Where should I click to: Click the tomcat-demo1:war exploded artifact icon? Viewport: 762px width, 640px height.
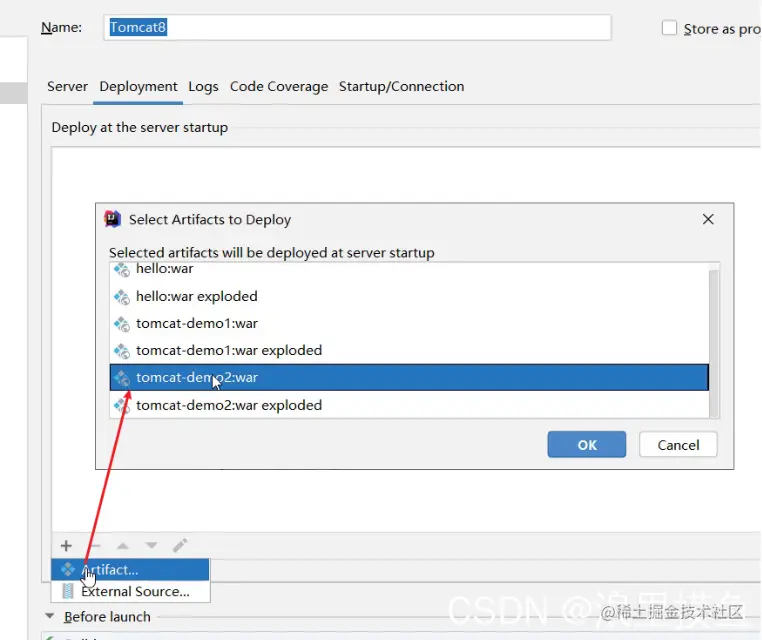click(x=121, y=351)
